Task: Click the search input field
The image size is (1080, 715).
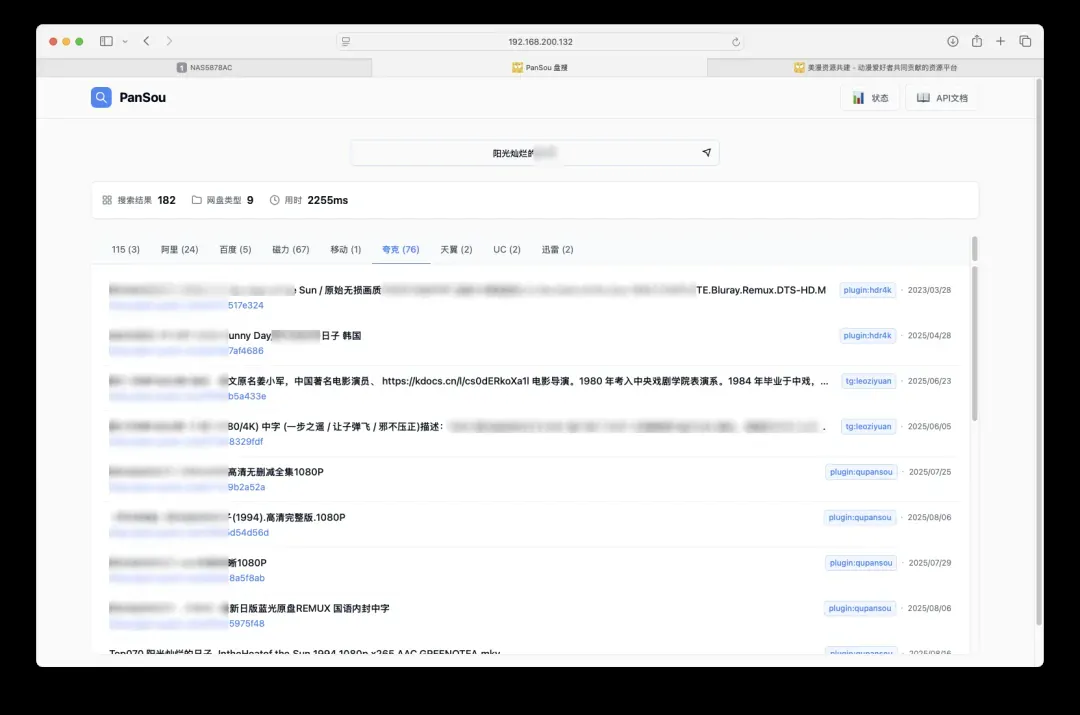Action: click(520, 153)
